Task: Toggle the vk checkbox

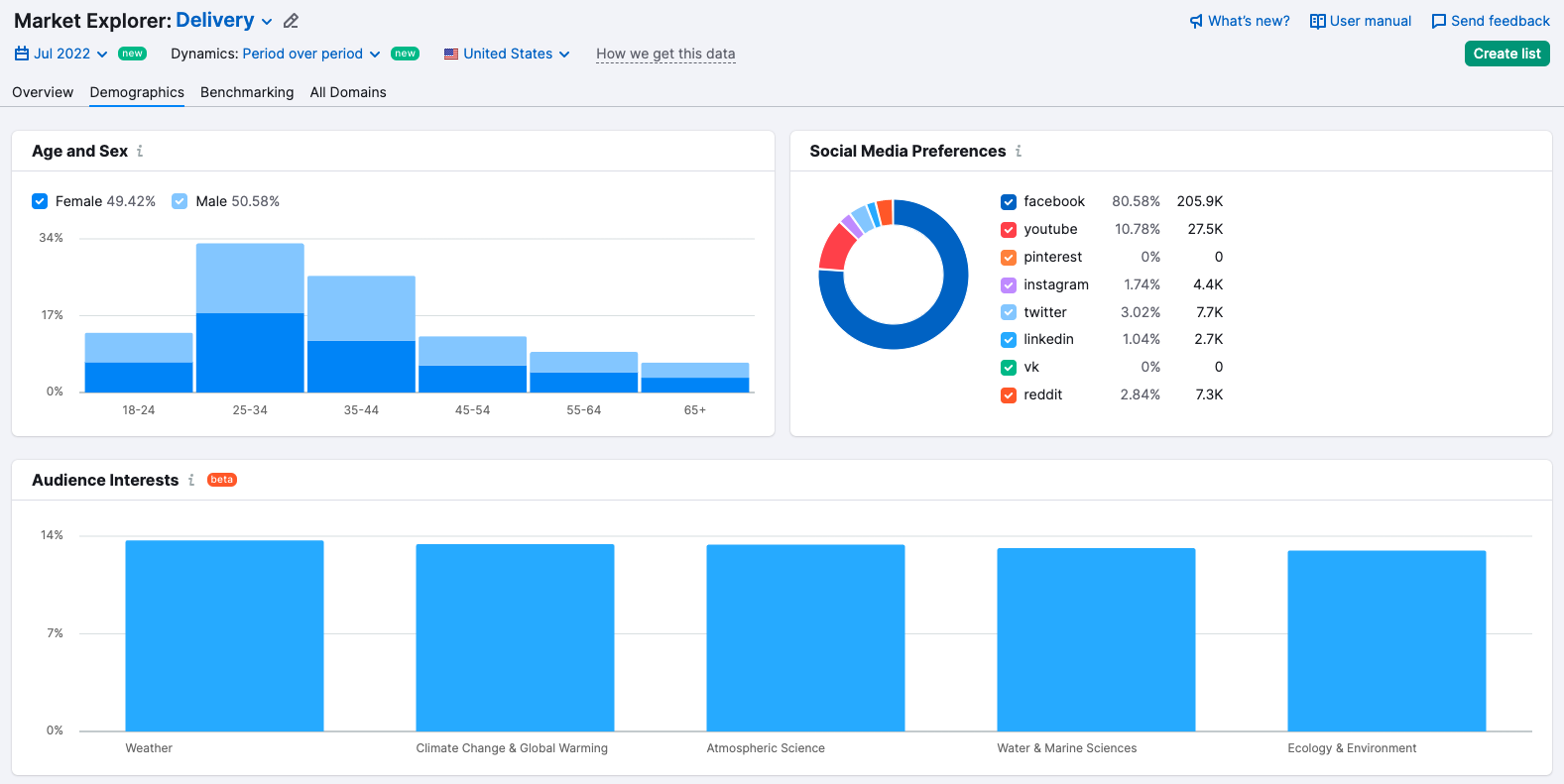Action: click(x=1009, y=368)
